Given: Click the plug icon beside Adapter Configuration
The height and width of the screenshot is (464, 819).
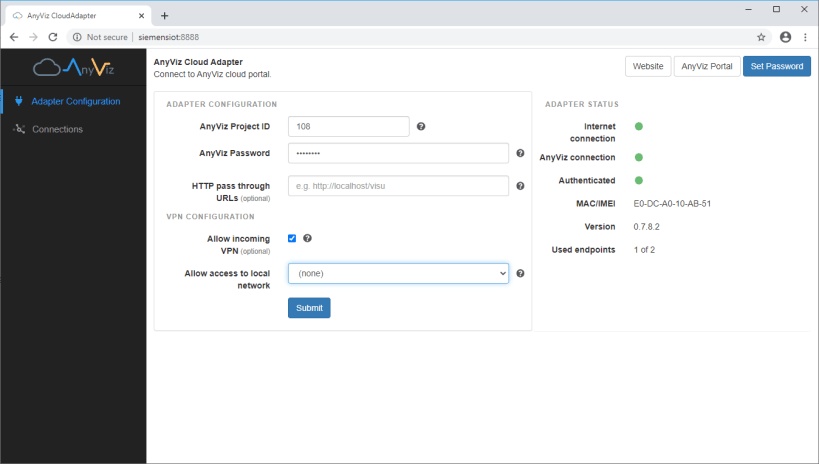Looking at the screenshot, I should point(19,101).
